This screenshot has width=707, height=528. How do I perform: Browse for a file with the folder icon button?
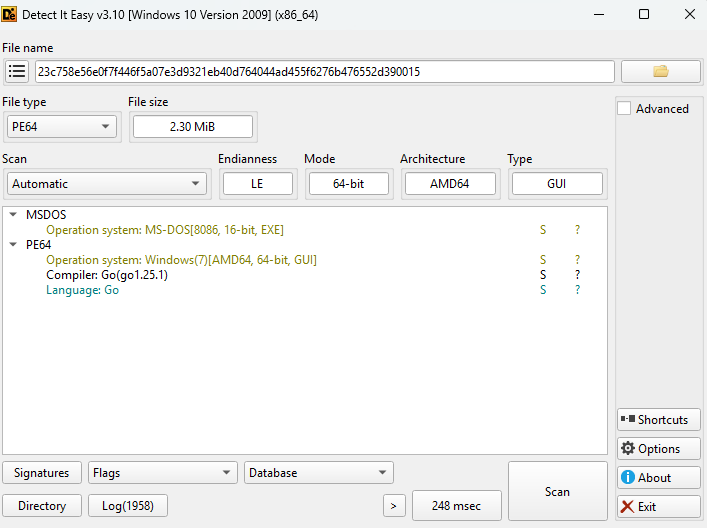coord(661,71)
